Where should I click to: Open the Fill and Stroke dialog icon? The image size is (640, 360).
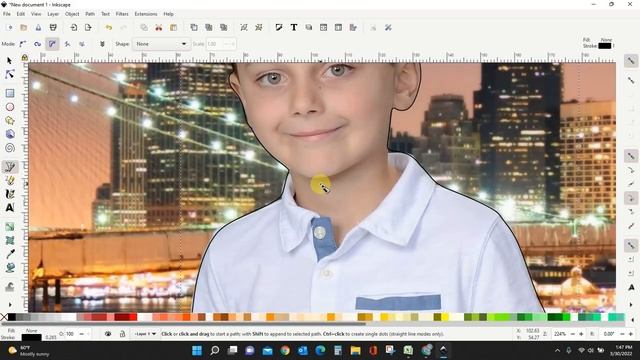click(x=279, y=27)
